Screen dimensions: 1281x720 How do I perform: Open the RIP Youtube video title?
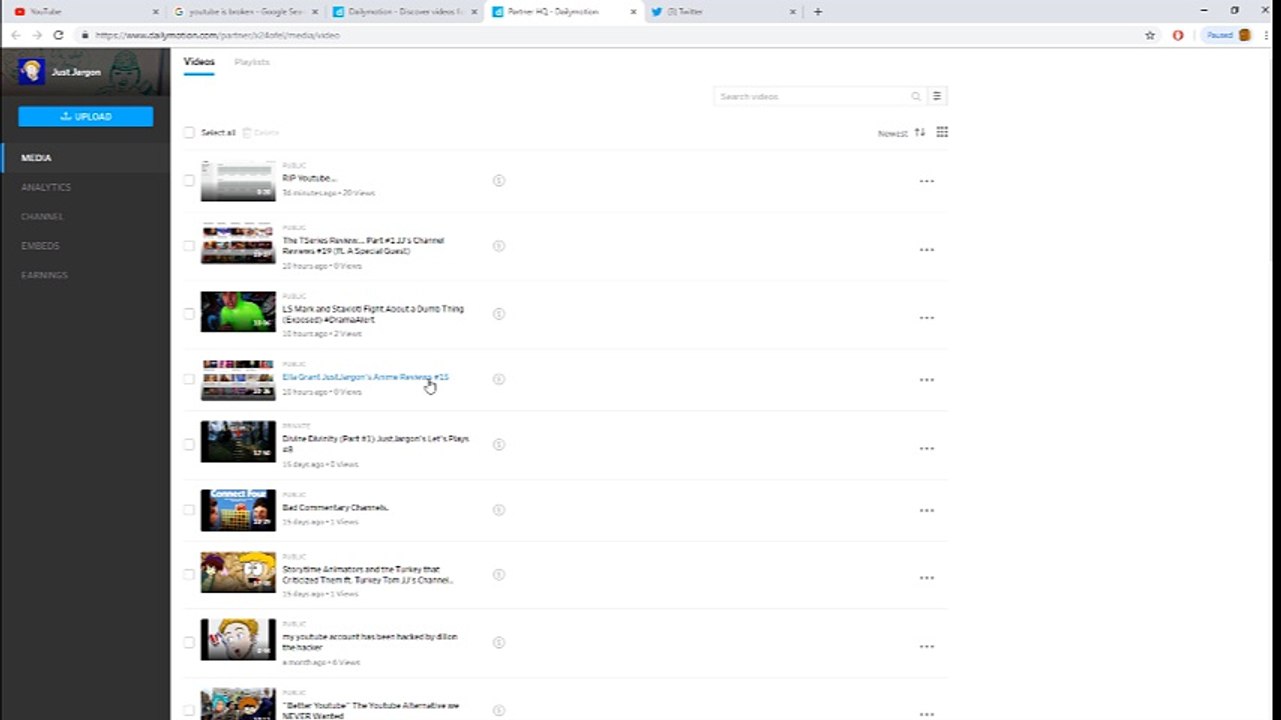[309, 178]
